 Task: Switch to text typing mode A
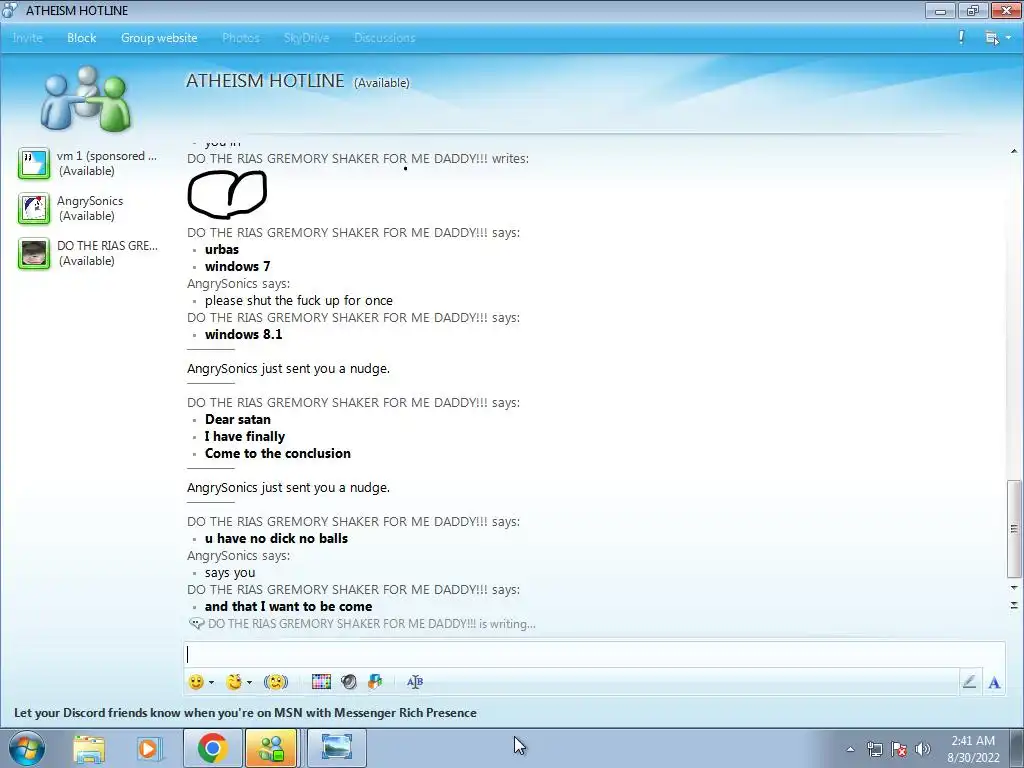[994, 682]
